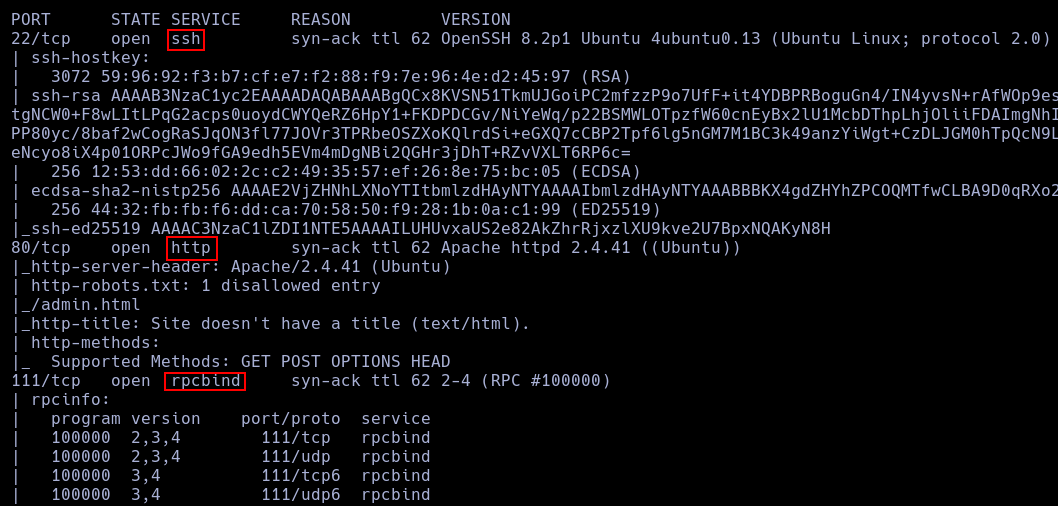Click the VERSION column header
The image size is (1058, 506).
(x=475, y=19)
